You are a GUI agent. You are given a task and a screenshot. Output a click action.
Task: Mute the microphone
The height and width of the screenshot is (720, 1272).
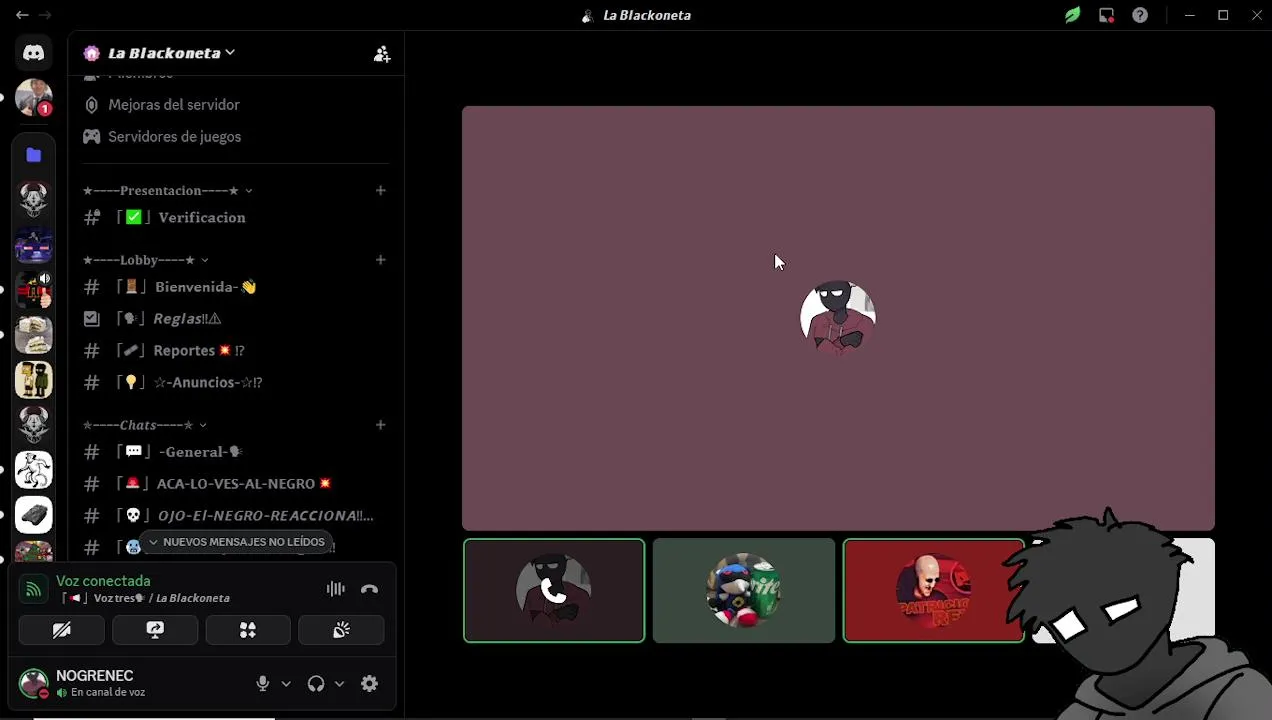pyautogui.click(x=262, y=683)
